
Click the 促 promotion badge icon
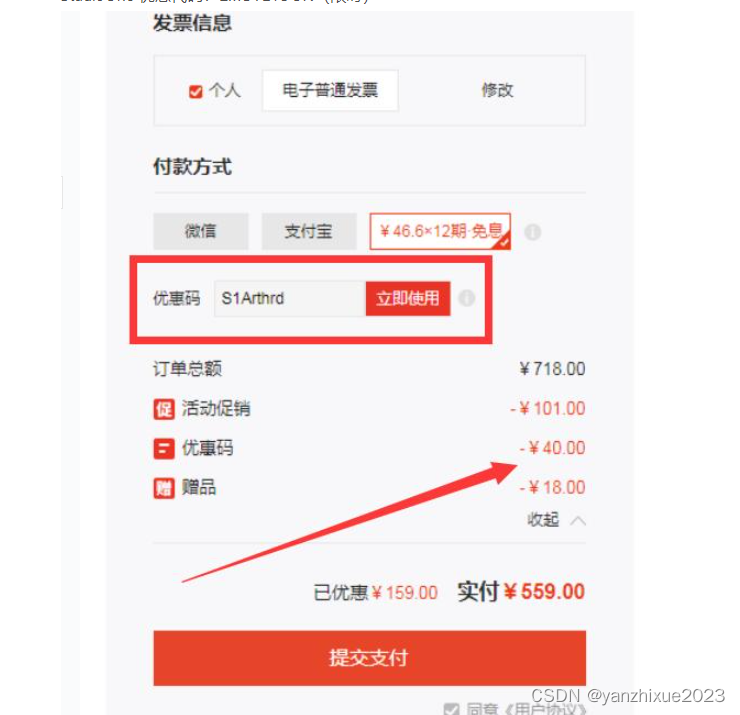coord(164,409)
